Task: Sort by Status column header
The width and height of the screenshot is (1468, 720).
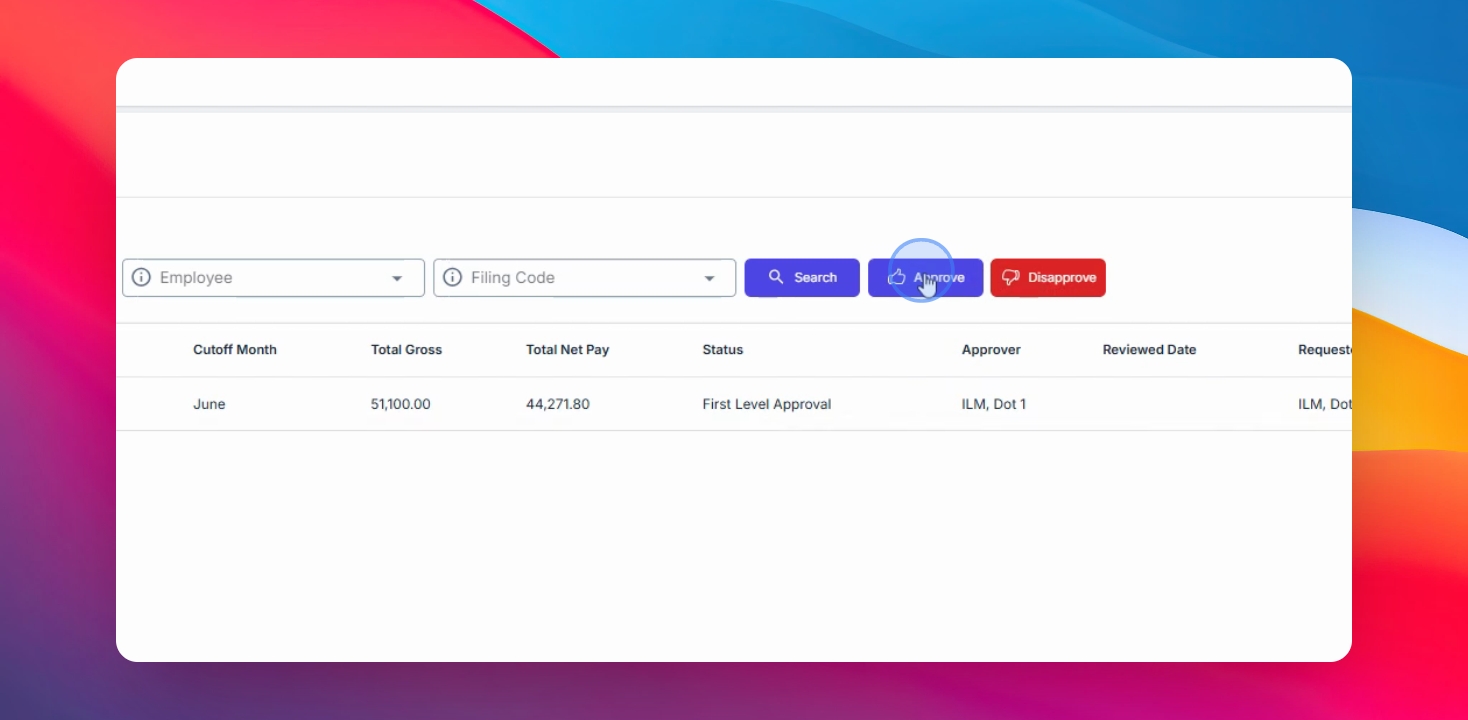Action: tap(723, 350)
